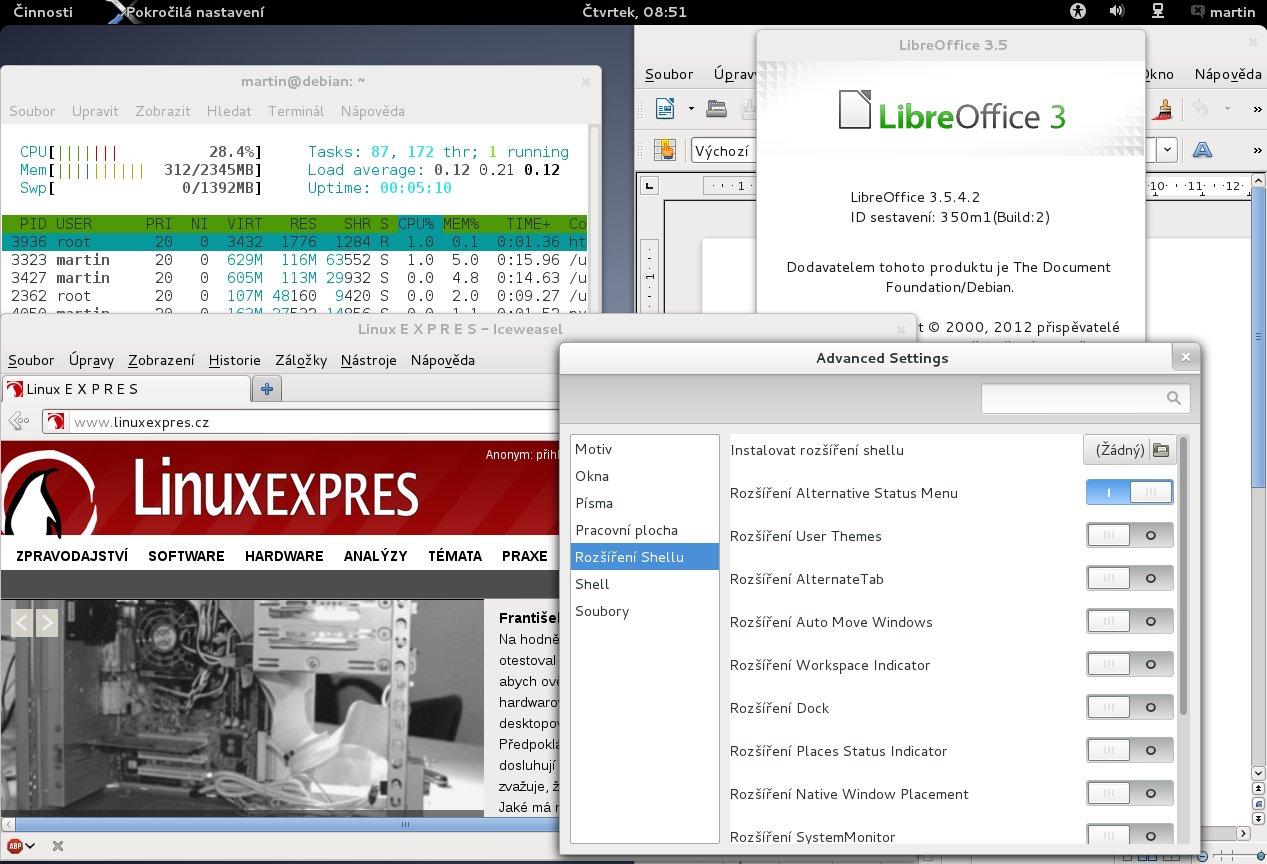Click the Undo arrow icon in LibreOffice
Viewport: 1267px width, 864px height.
point(1201,108)
